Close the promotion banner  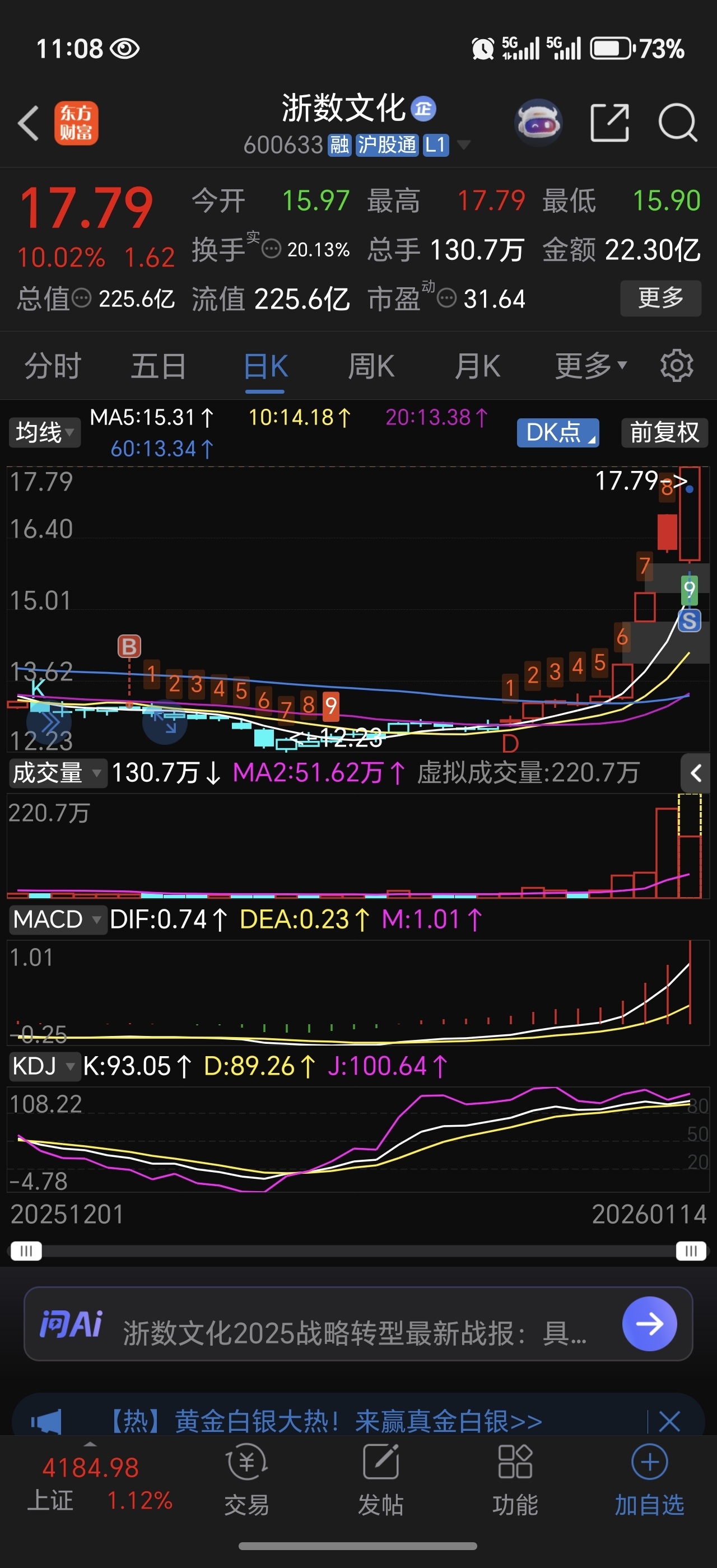point(669,1421)
